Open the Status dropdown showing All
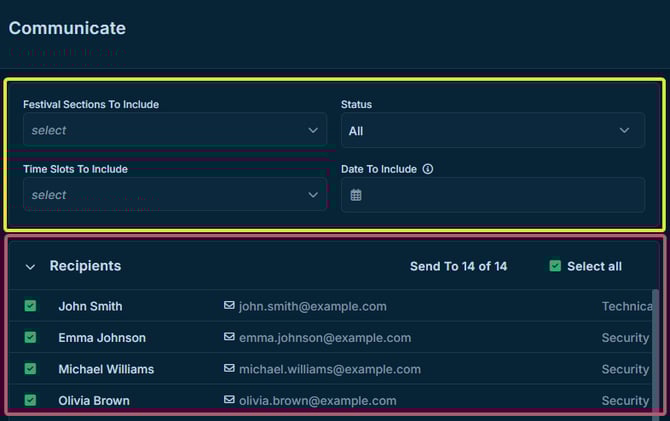670x421 pixels. click(492, 130)
